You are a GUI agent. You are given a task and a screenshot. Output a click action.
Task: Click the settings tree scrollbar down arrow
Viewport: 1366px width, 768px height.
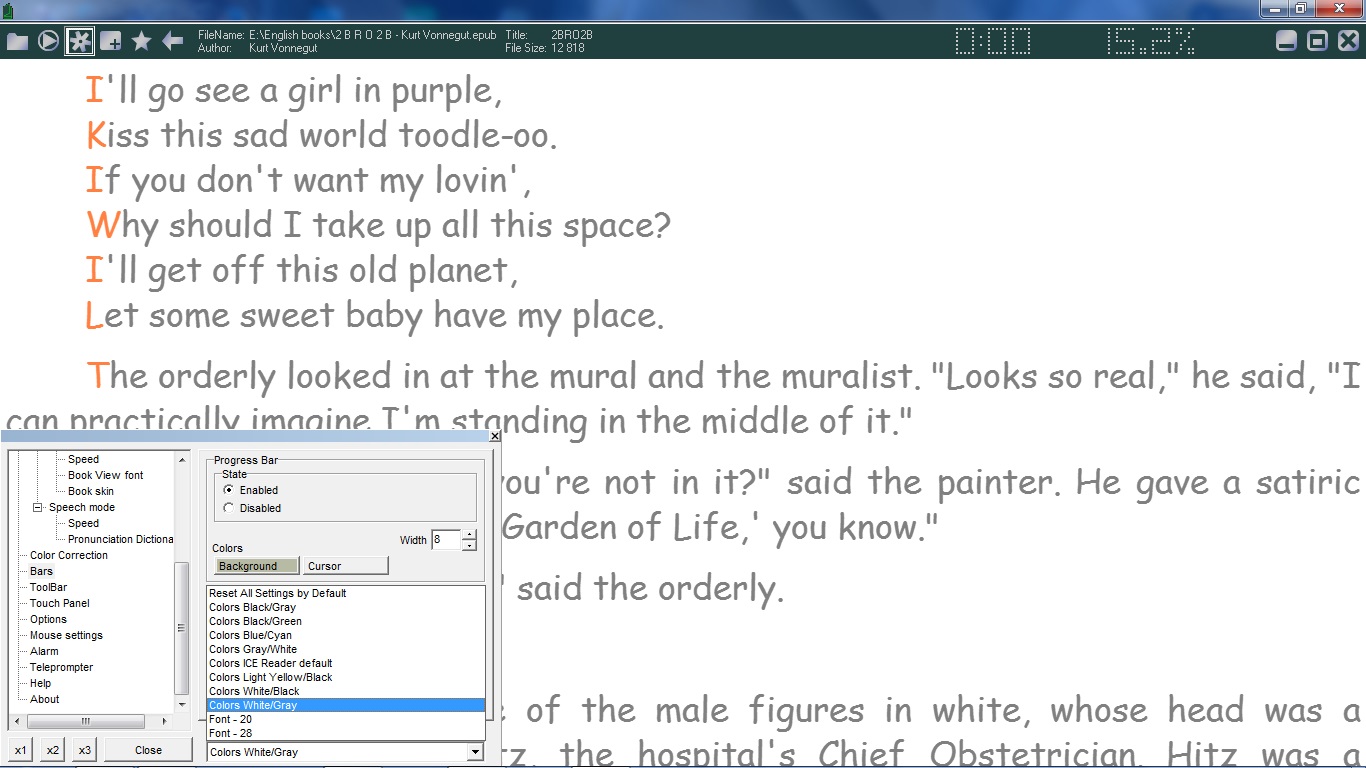182,705
